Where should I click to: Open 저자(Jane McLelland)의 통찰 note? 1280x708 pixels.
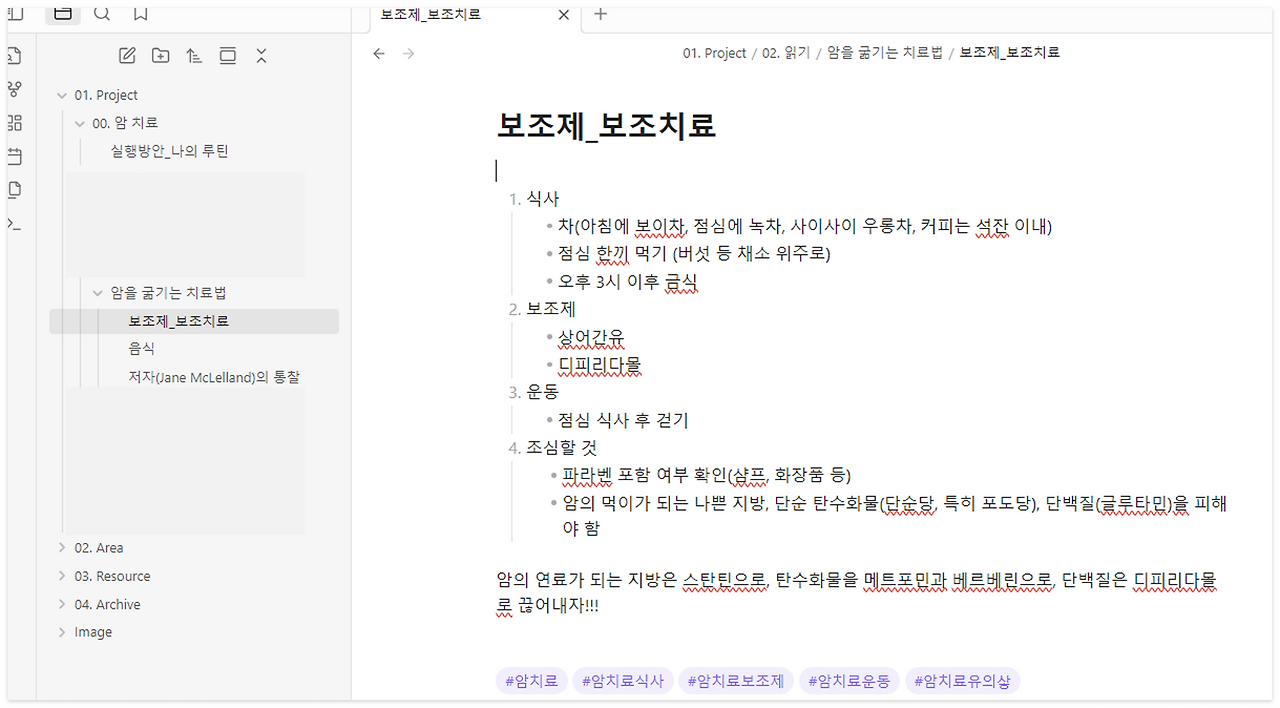(x=214, y=377)
